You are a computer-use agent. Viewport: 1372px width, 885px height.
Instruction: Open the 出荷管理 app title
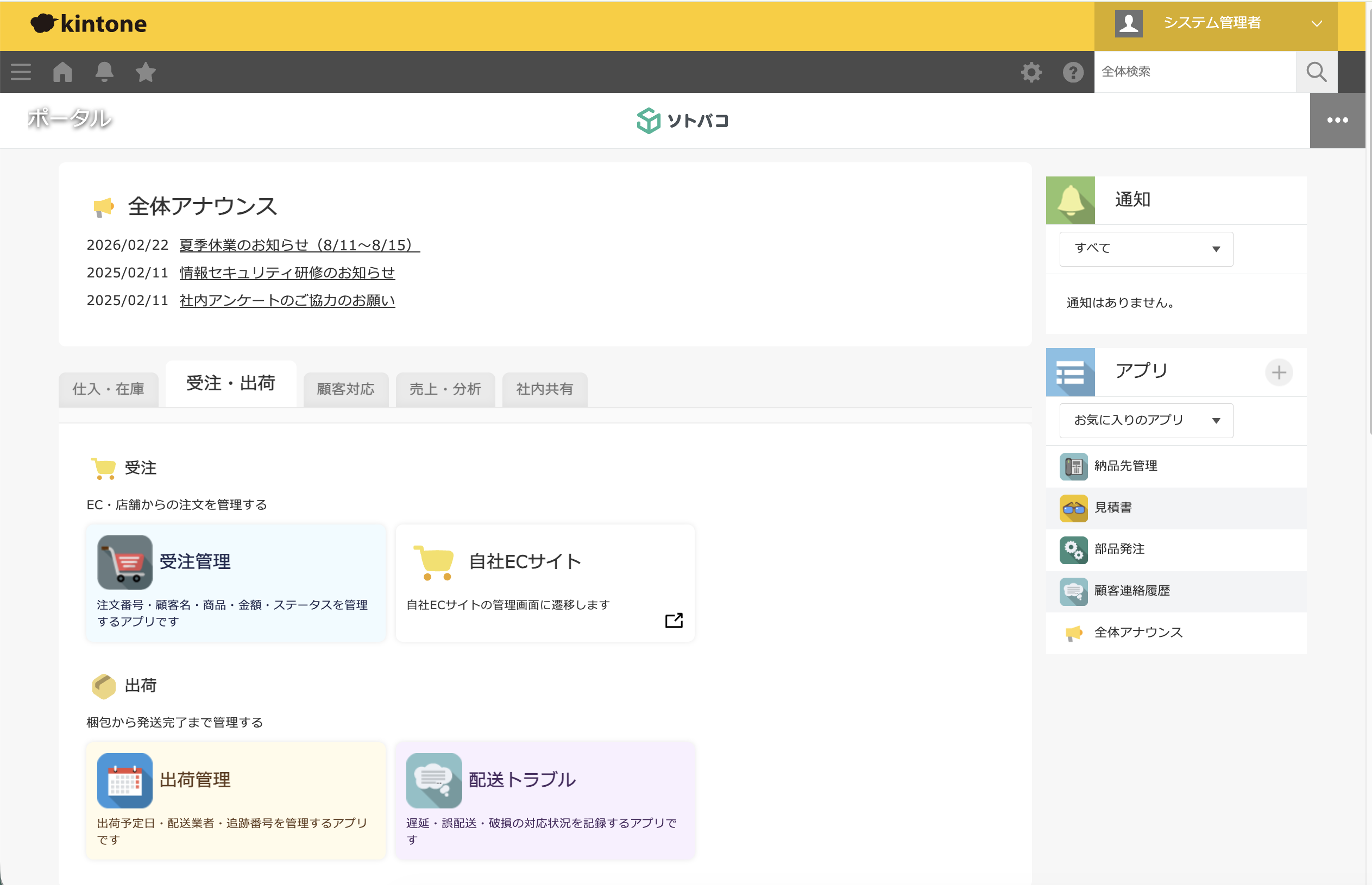tap(195, 780)
